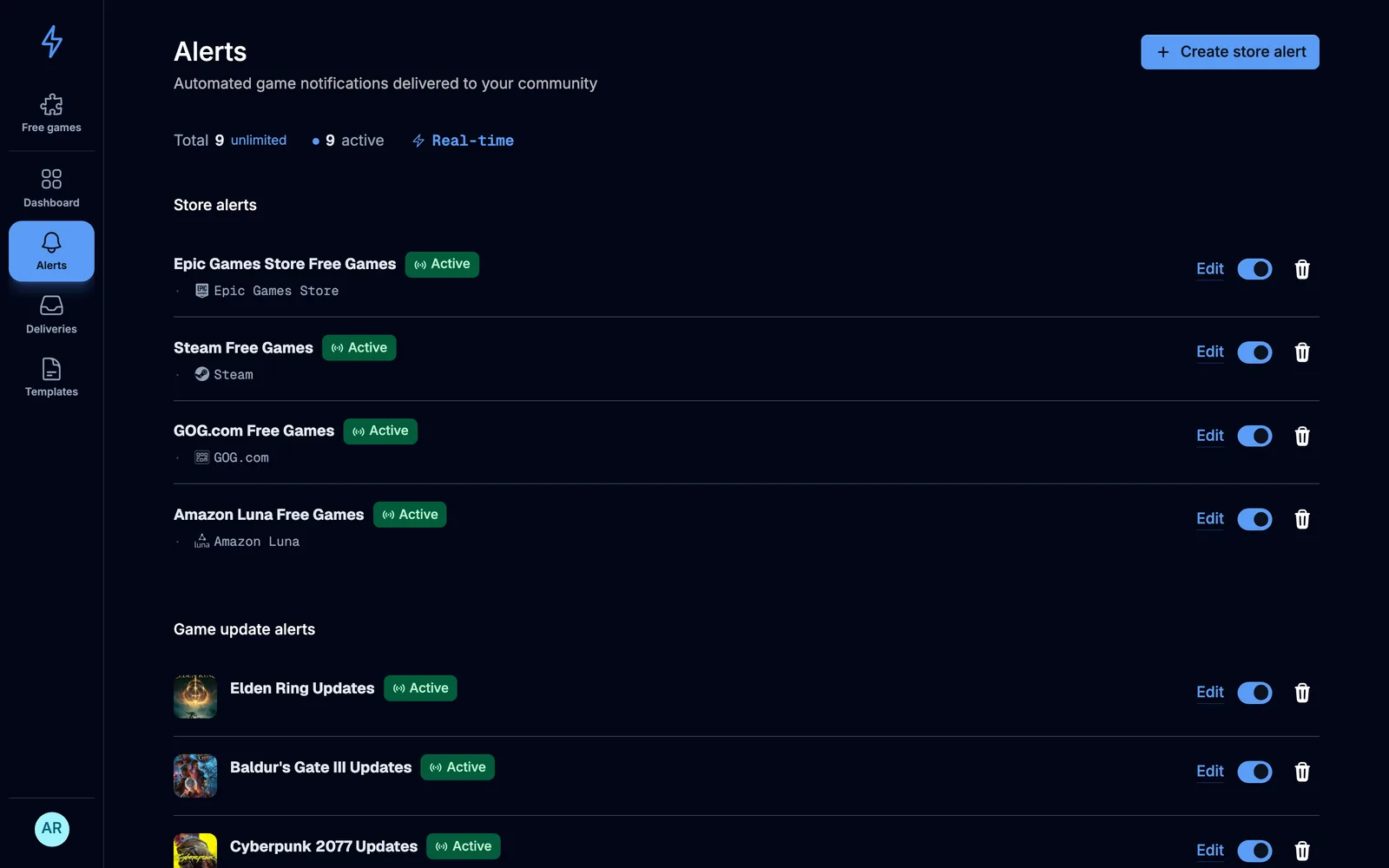The image size is (1389, 868).
Task: Delete the Elden Ring Updates alert
Action: 1302,693
